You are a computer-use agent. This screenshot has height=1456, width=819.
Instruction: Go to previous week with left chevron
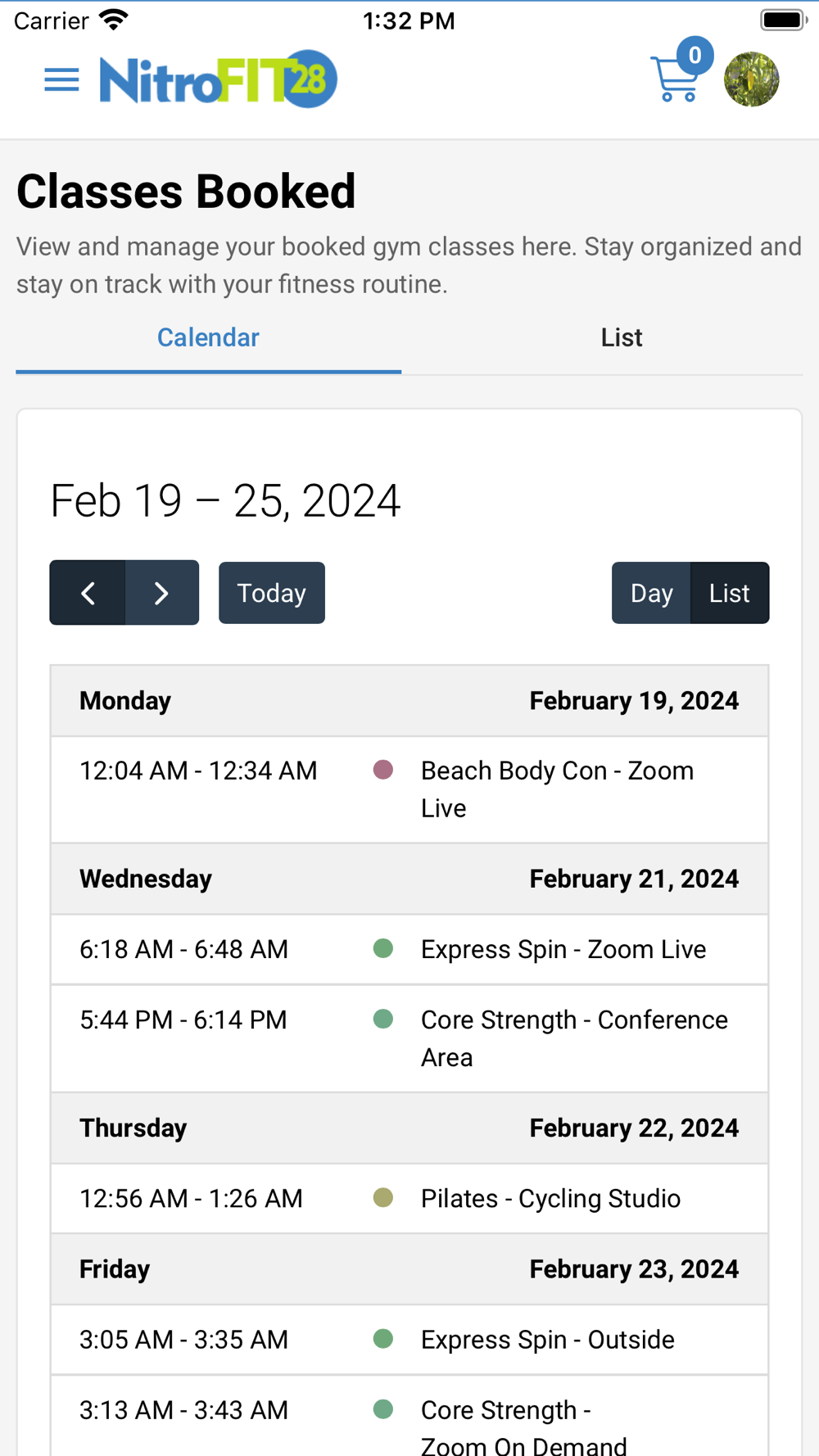click(88, 593)
